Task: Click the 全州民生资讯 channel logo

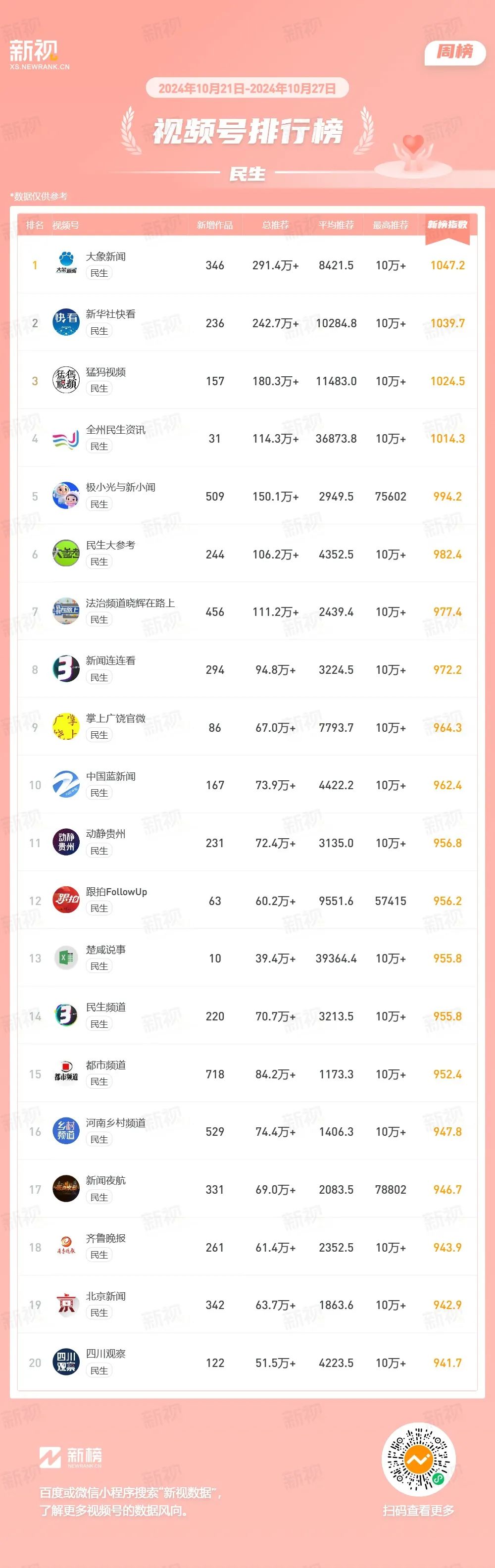Action: [66, 438]
